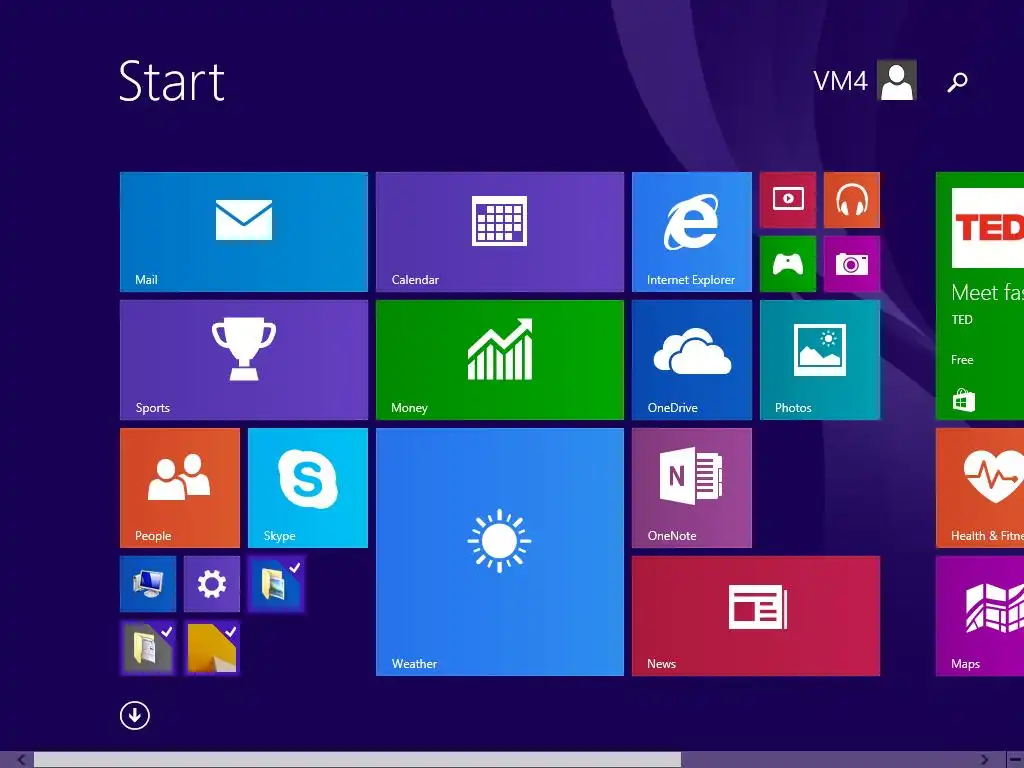
Task: Open the TED store suggestion tile
Action: pyautogui.click(x=980, y=296)
